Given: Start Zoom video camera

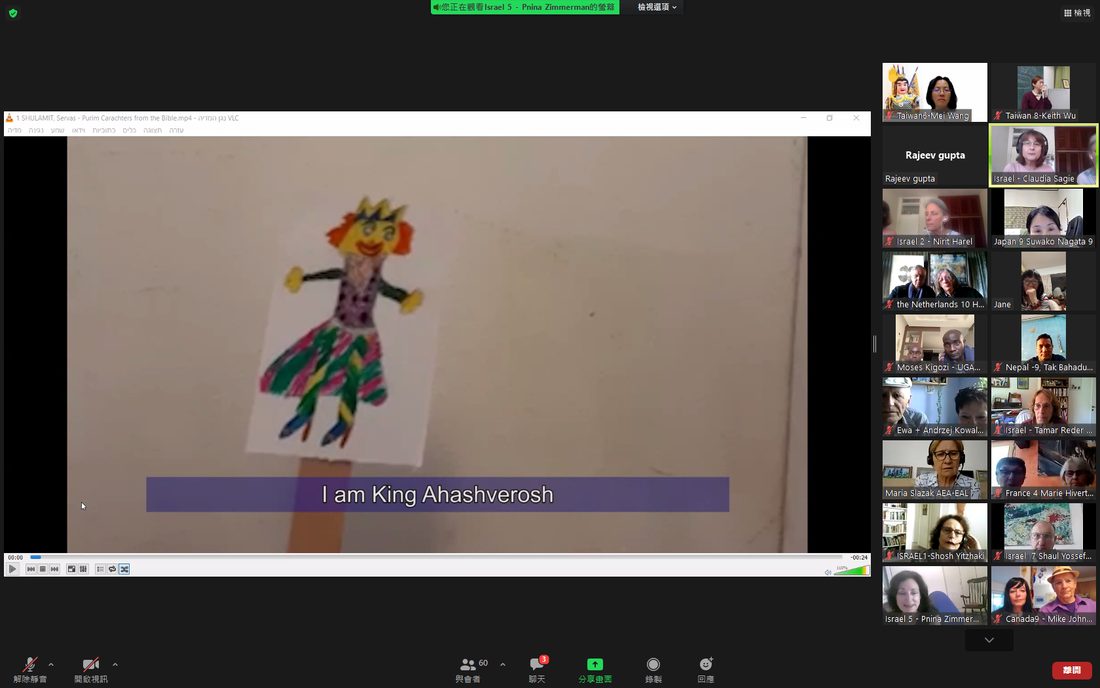Looking at the screenshot, I should (91, 670).
